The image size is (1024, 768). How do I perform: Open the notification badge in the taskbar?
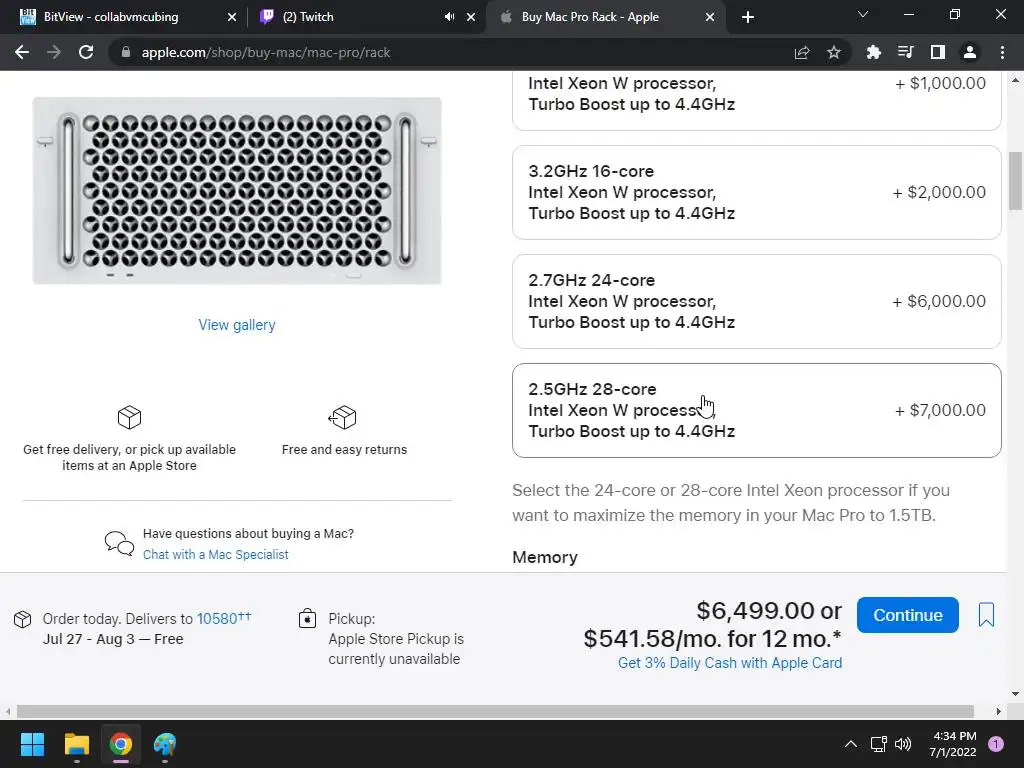click(996, 744)
